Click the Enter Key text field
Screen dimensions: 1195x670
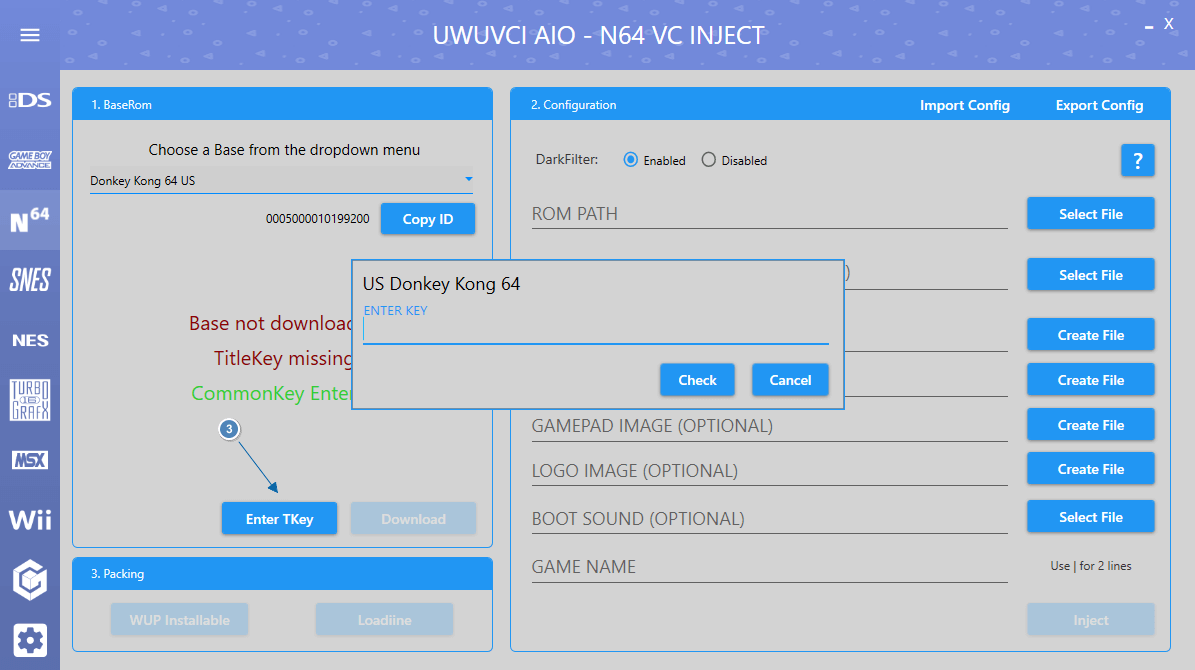595,331
